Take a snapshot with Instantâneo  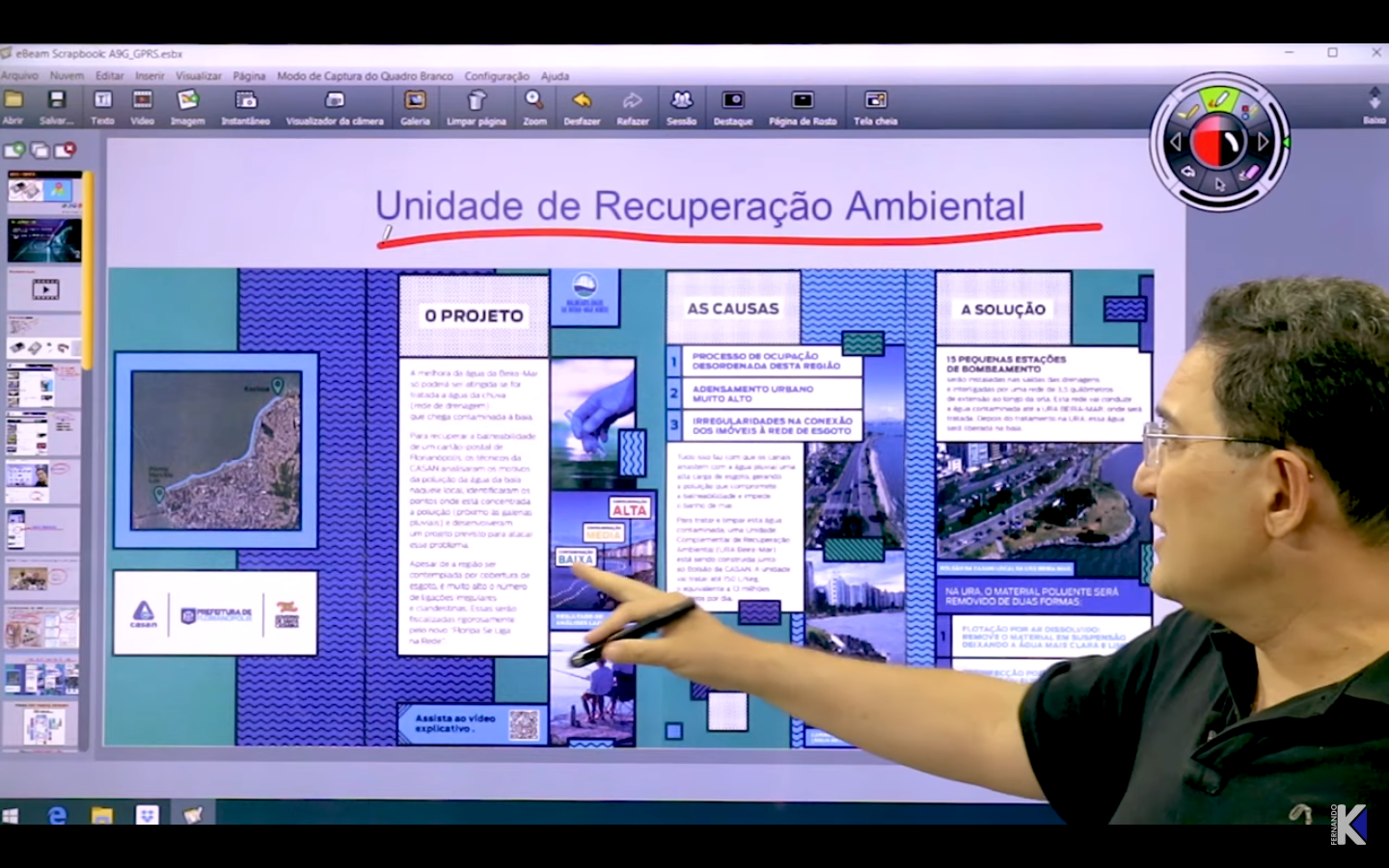coord(246,107)
